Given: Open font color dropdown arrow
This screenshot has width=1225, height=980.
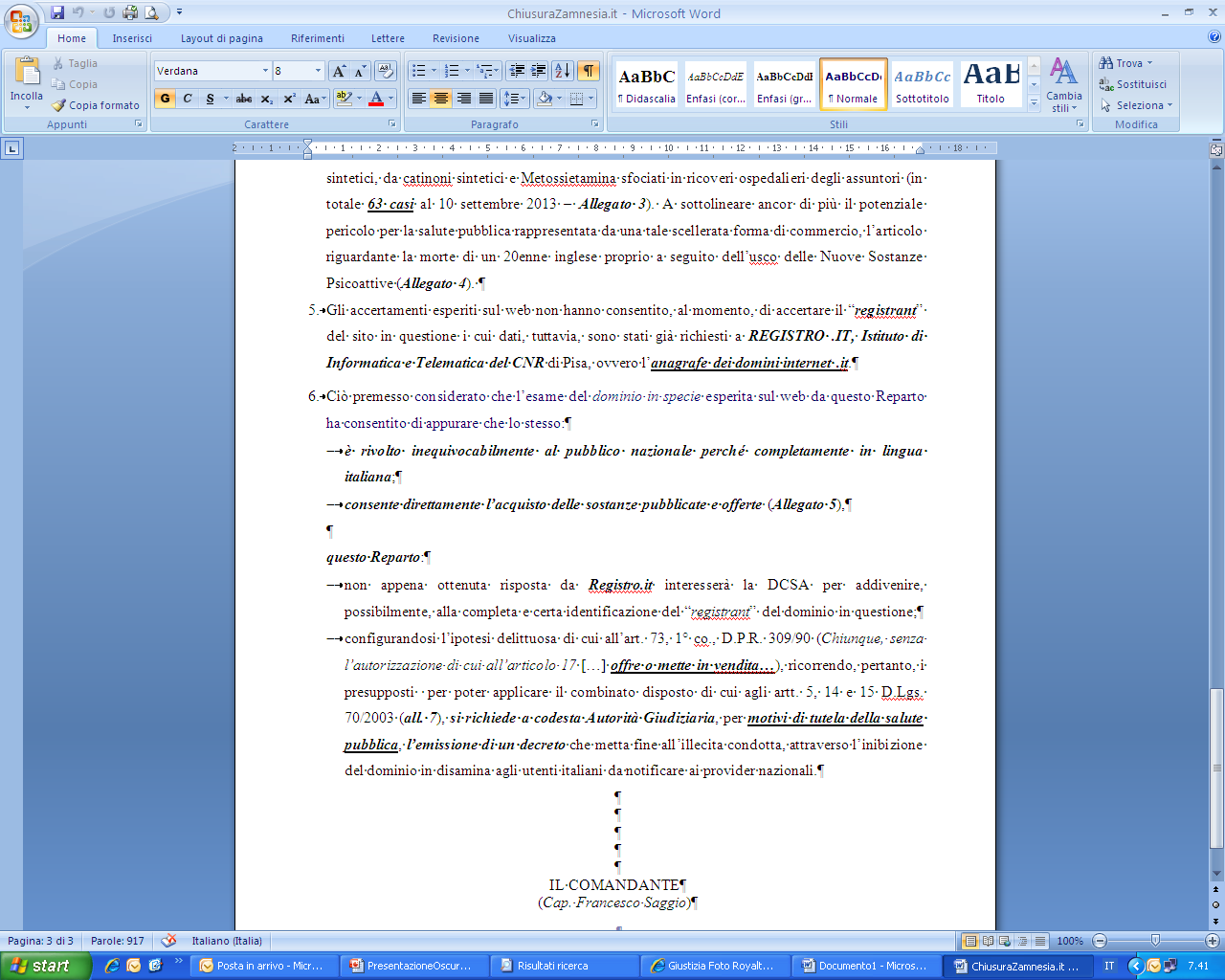Looking at the screenshot, I should (391, 99).
